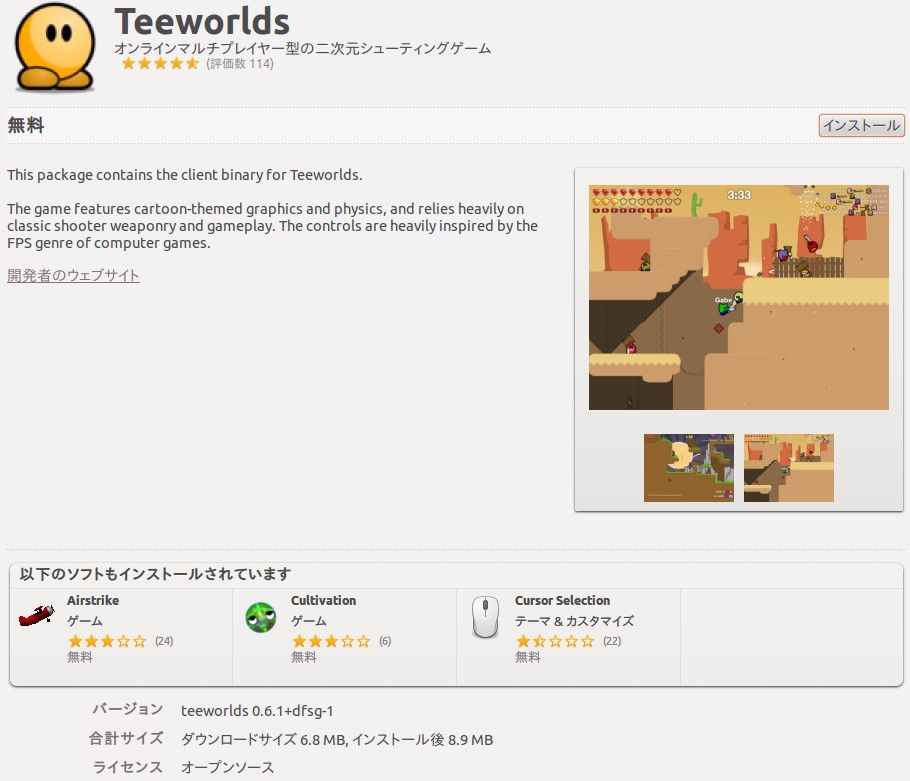
Task: Click the (22) review count for Cursor Selection
Action: point(612,641)
